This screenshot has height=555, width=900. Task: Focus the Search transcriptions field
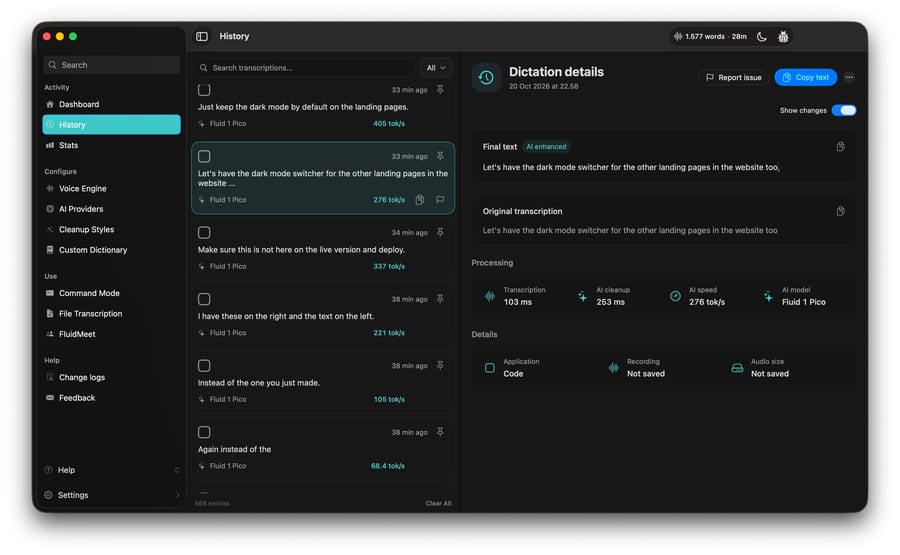(305, 68)
